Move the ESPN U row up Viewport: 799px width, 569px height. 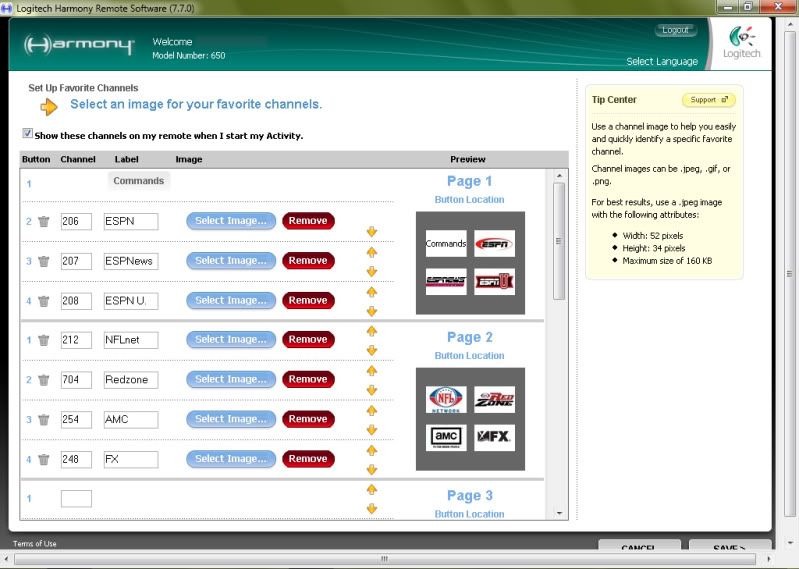pos(372,291)
